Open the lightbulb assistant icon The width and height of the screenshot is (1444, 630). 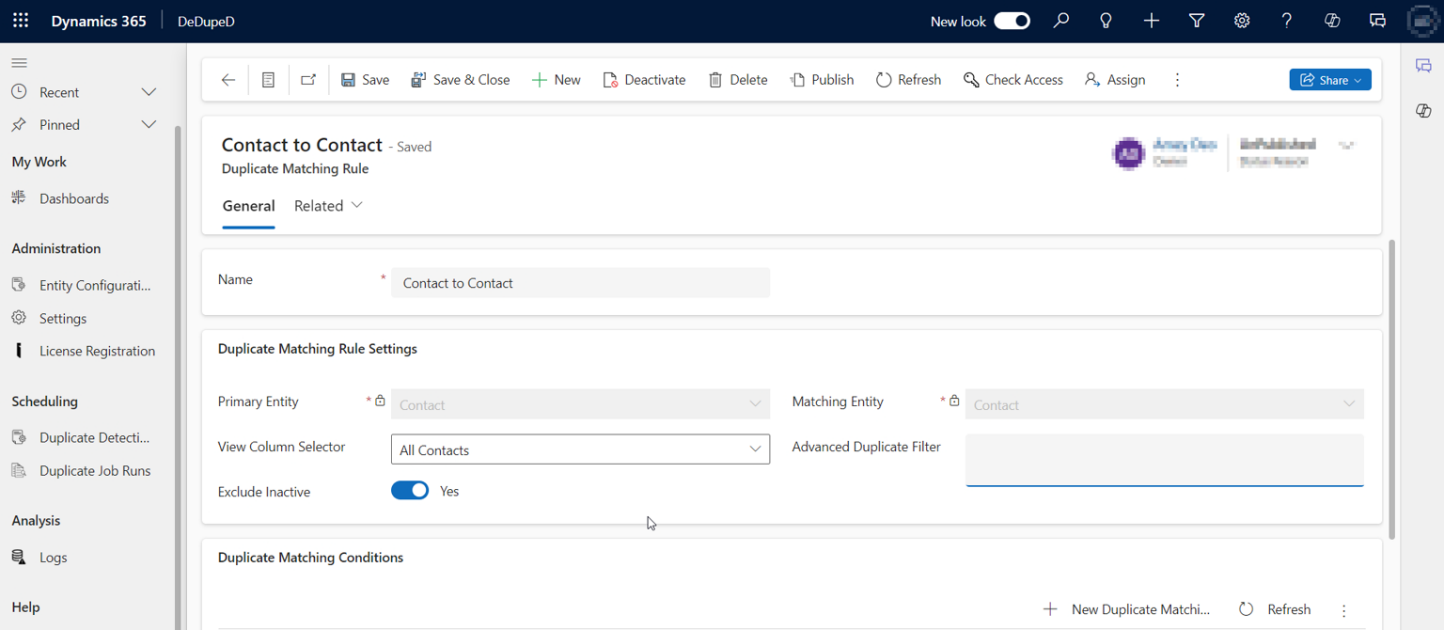[x=1106, y=21]
